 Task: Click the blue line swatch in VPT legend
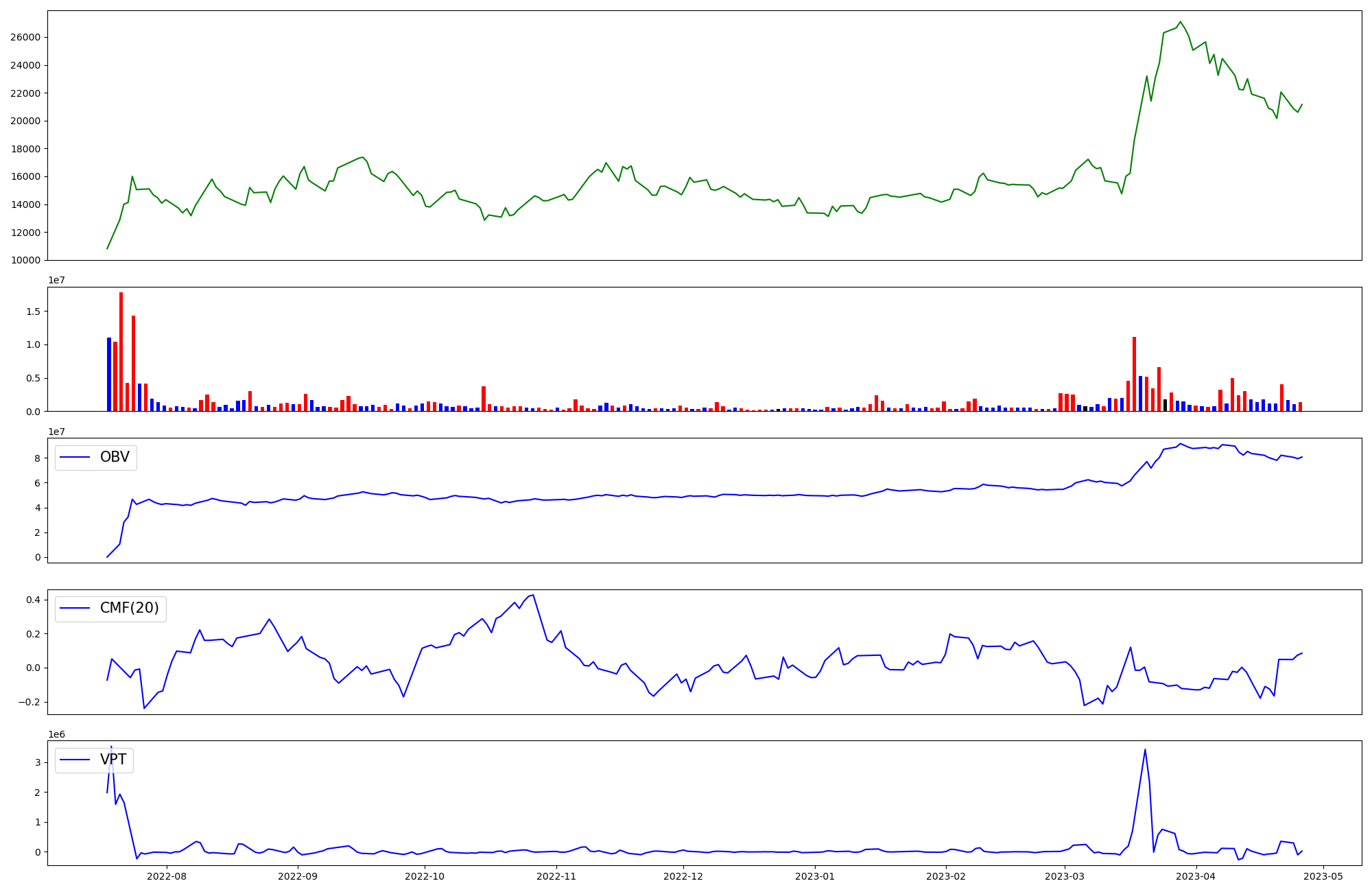75,760
